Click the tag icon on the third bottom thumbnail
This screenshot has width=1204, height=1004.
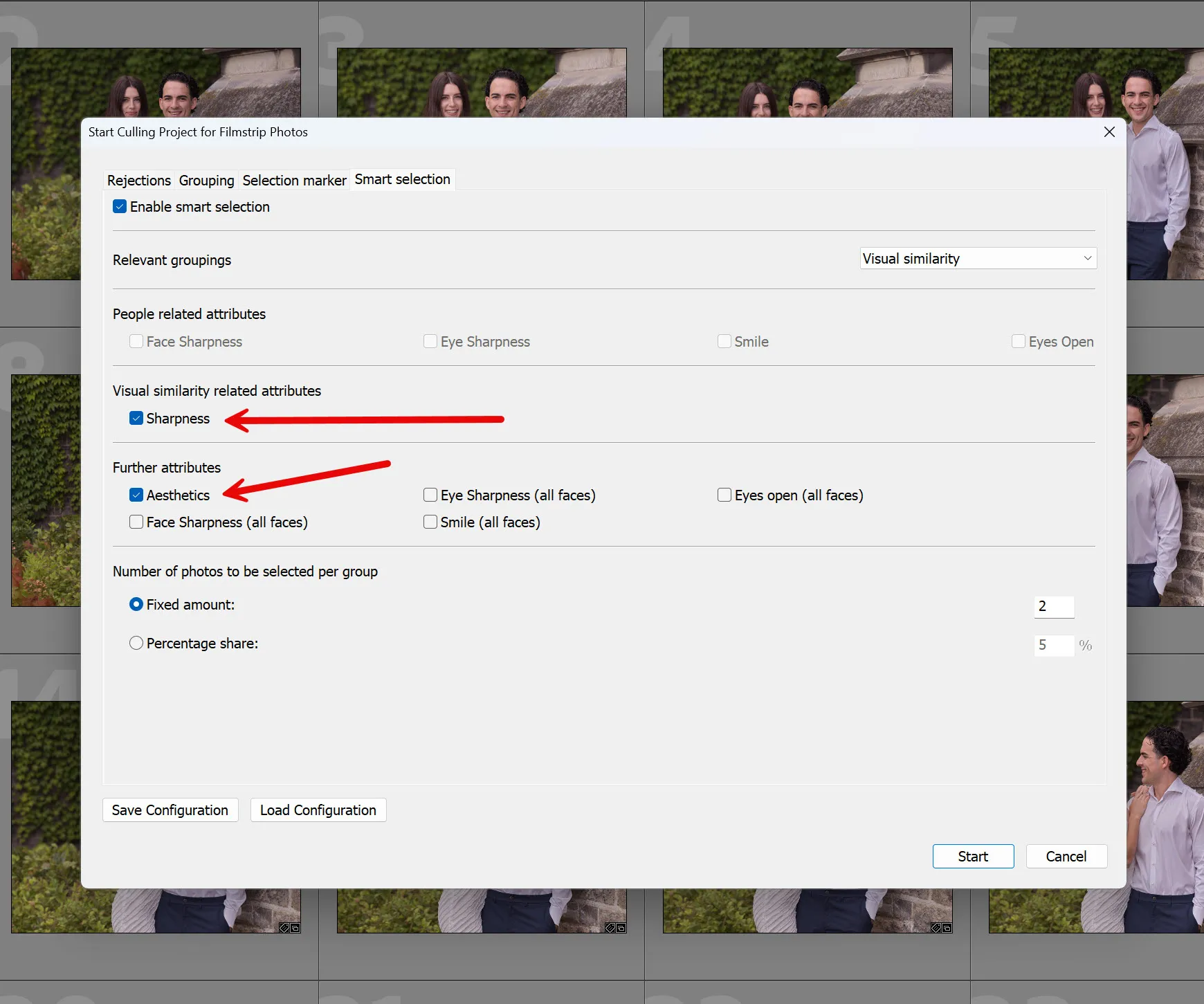pyautogui.click(x=934, y=928)
